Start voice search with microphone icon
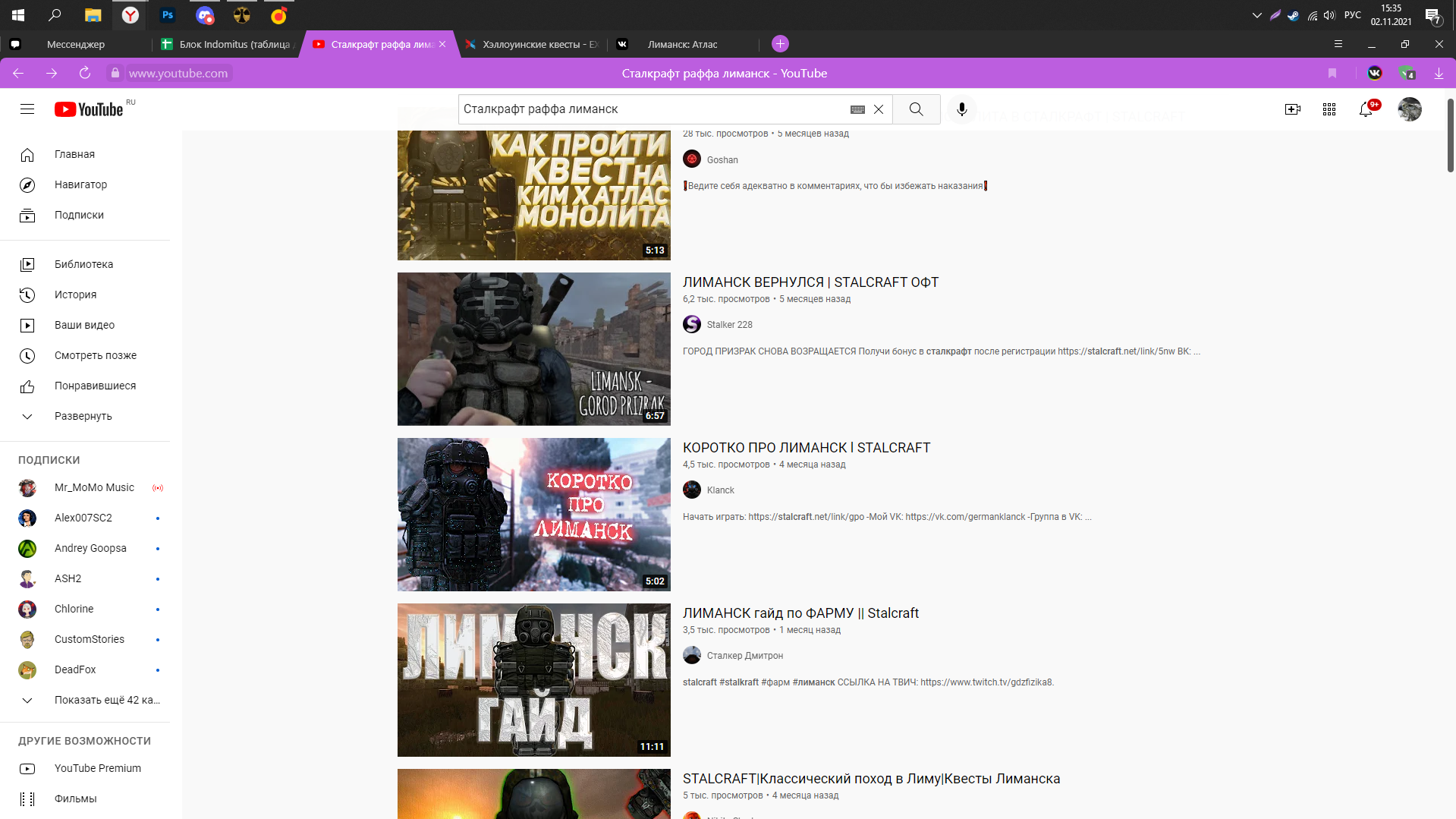1456x819 pixels. coord(962,109)
